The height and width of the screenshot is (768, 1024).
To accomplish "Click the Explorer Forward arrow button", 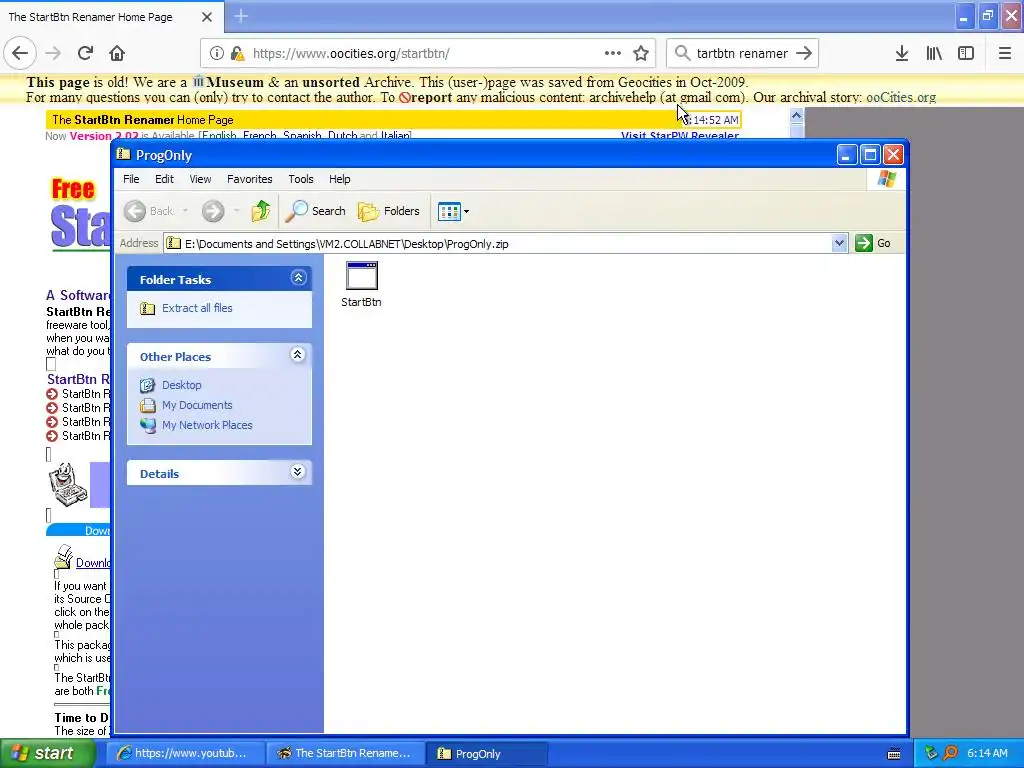I will tap(213, 211).
